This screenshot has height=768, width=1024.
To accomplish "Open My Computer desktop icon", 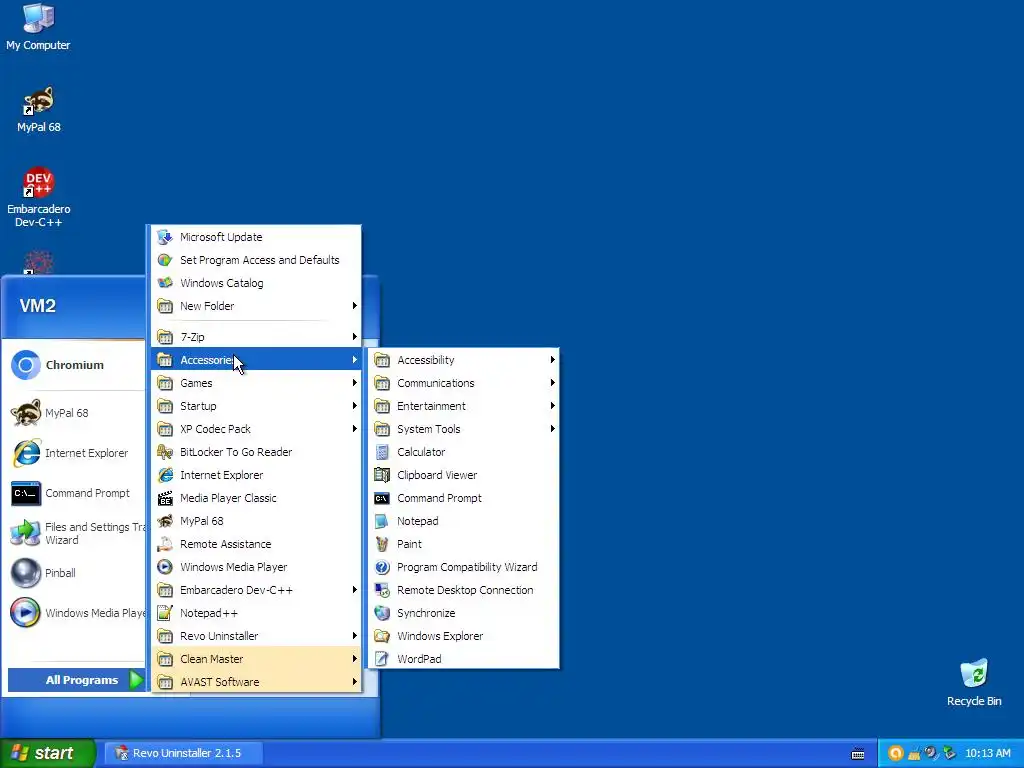I will click(x=38, y=27).
